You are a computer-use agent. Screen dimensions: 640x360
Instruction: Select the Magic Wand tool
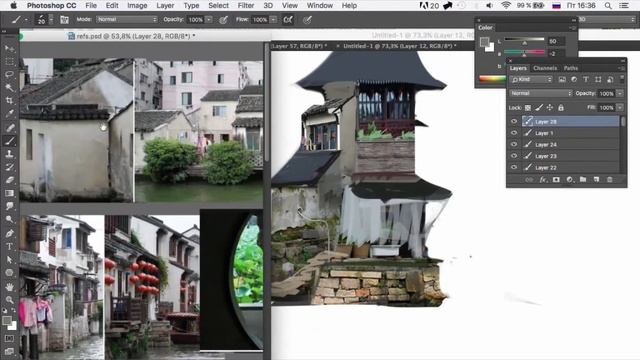point(9,88)
